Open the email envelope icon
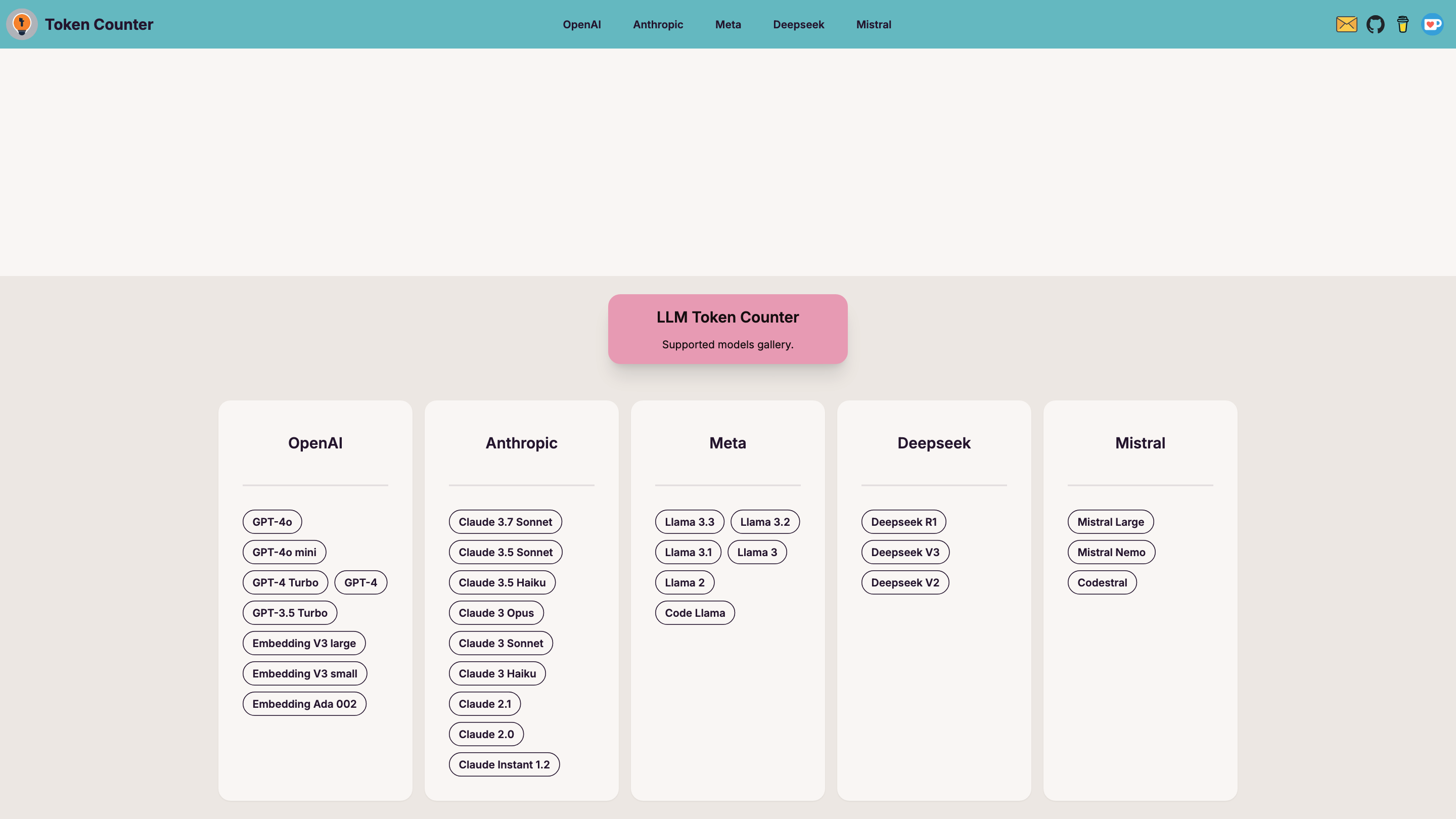This screenshot has height=819, width=1456. tap(1346, 24)
